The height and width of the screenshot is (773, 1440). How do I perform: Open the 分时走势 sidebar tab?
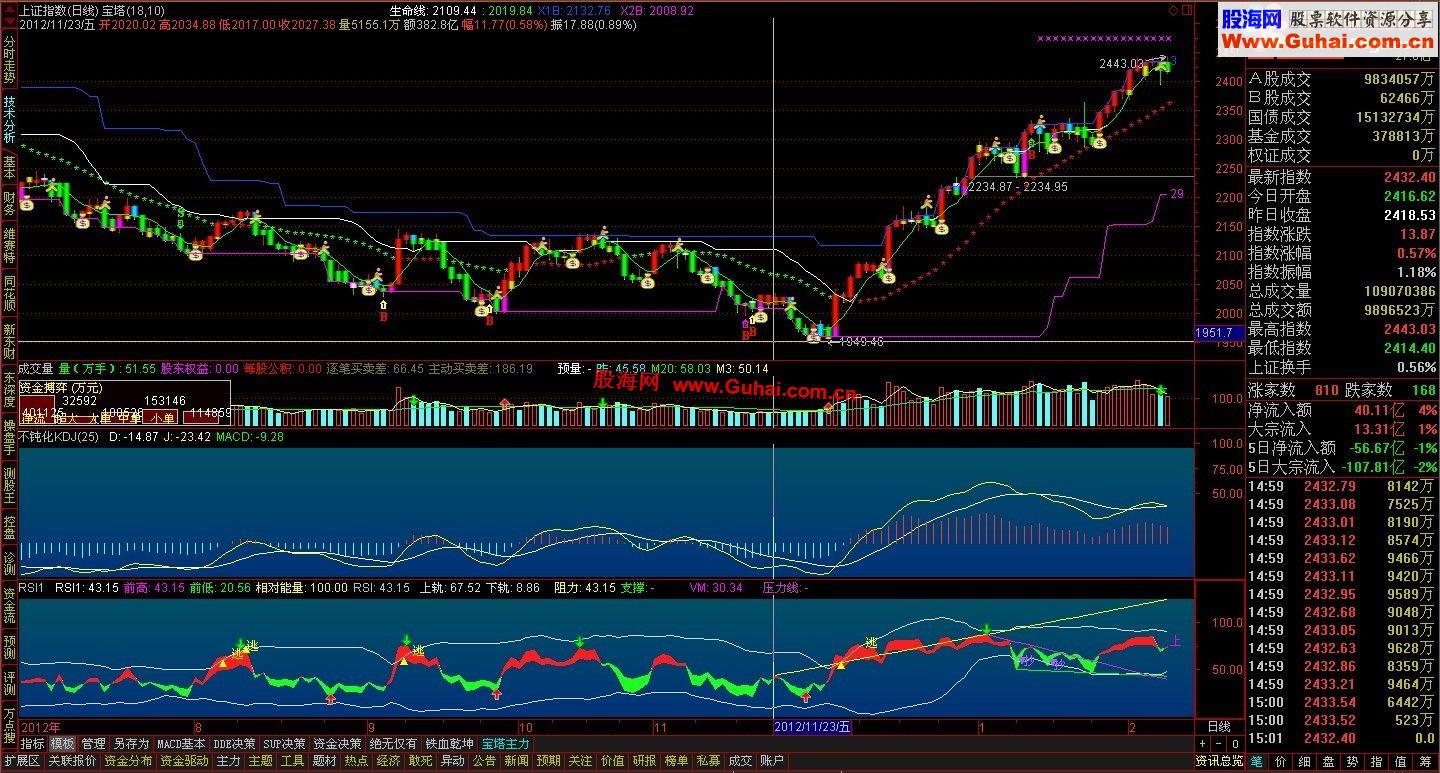(9, 60)
